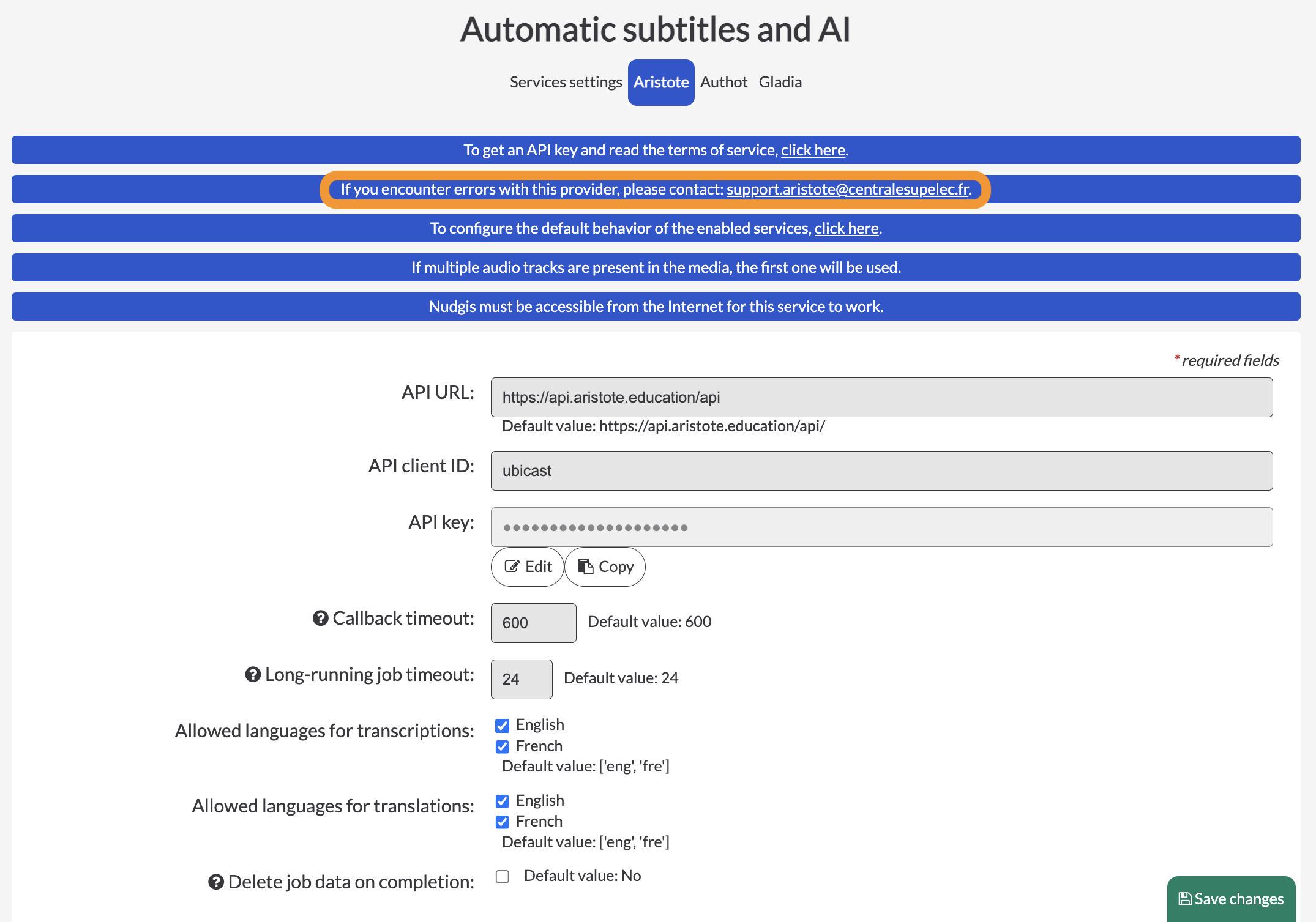Click the 'Automatic subtitles and AI' heading
Screen dimensions: 1316x922
coord(656,29)
